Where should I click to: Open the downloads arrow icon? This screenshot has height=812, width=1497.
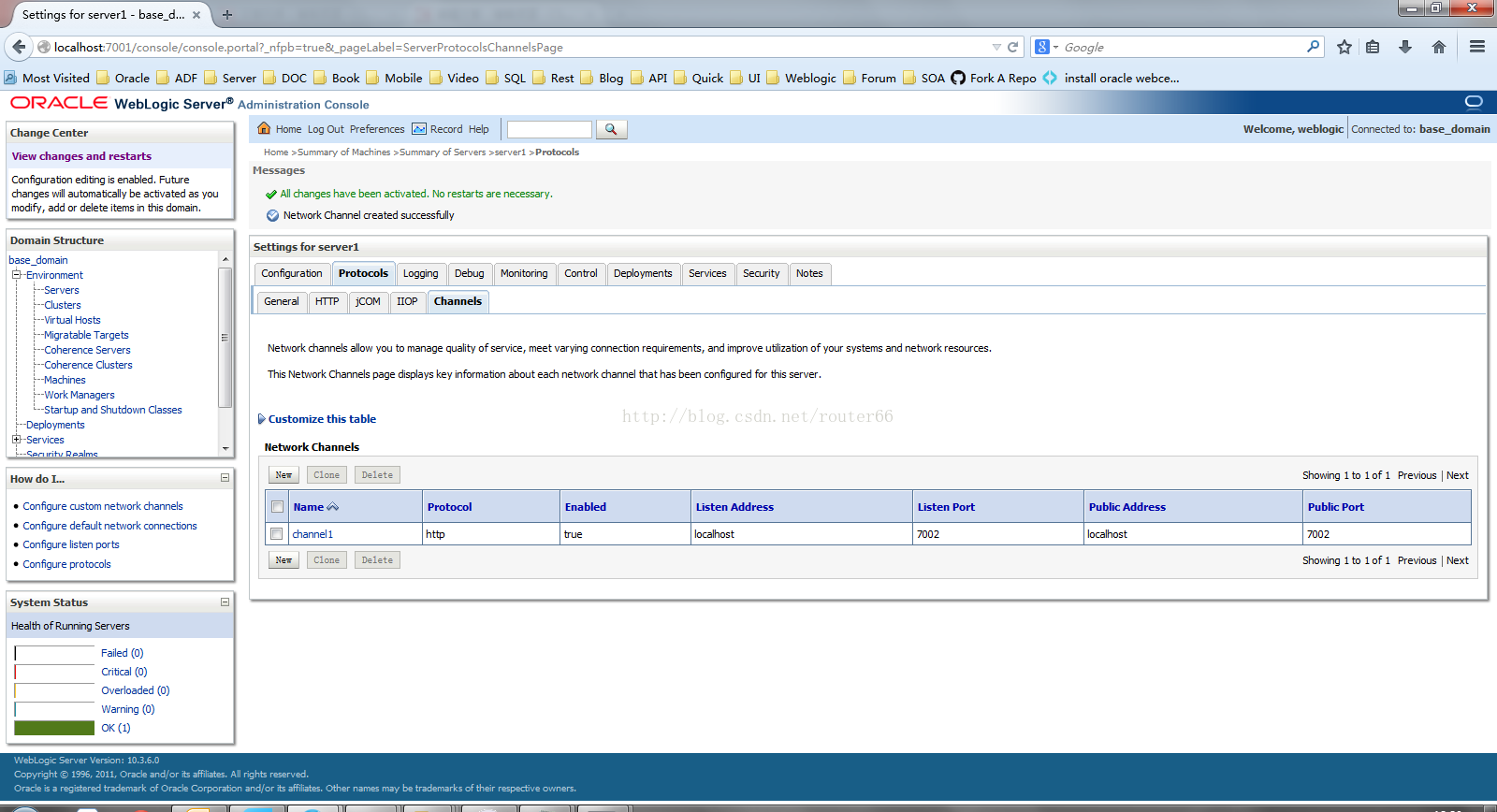1405,47
